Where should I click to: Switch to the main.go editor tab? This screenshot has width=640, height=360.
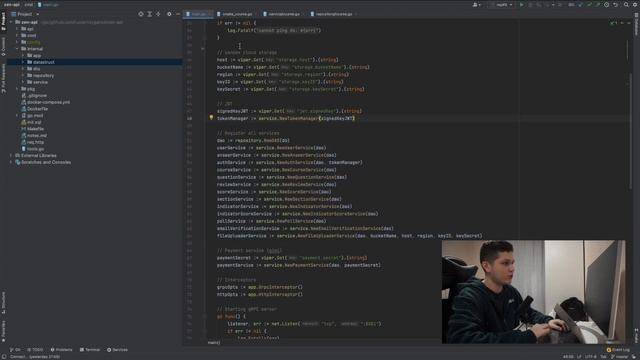[x=197, y=14]
